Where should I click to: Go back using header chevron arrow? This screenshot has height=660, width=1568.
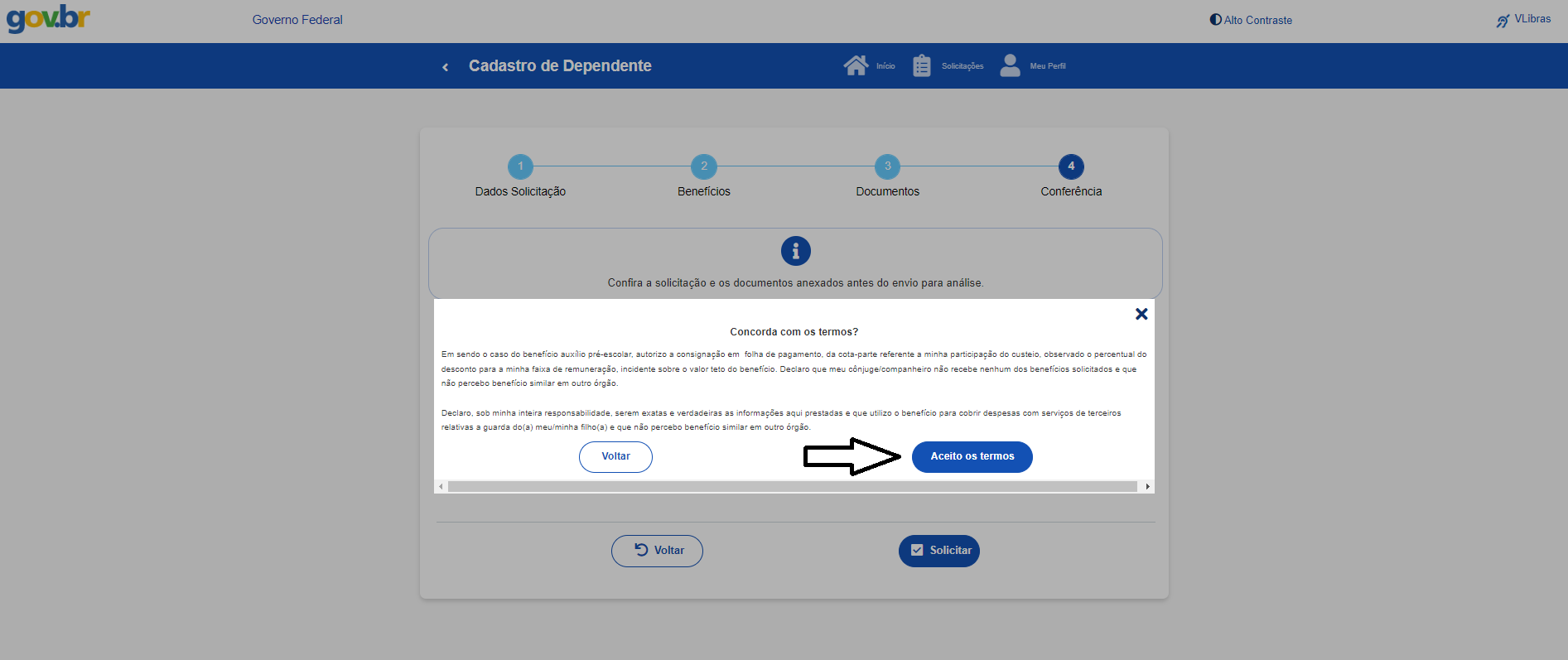point(446,67)
